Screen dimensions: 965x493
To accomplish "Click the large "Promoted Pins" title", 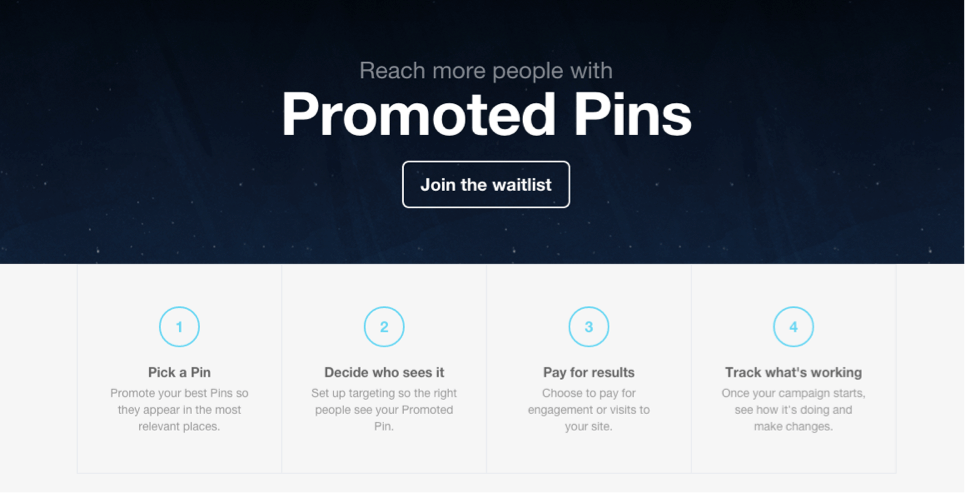I will [486, 114].
